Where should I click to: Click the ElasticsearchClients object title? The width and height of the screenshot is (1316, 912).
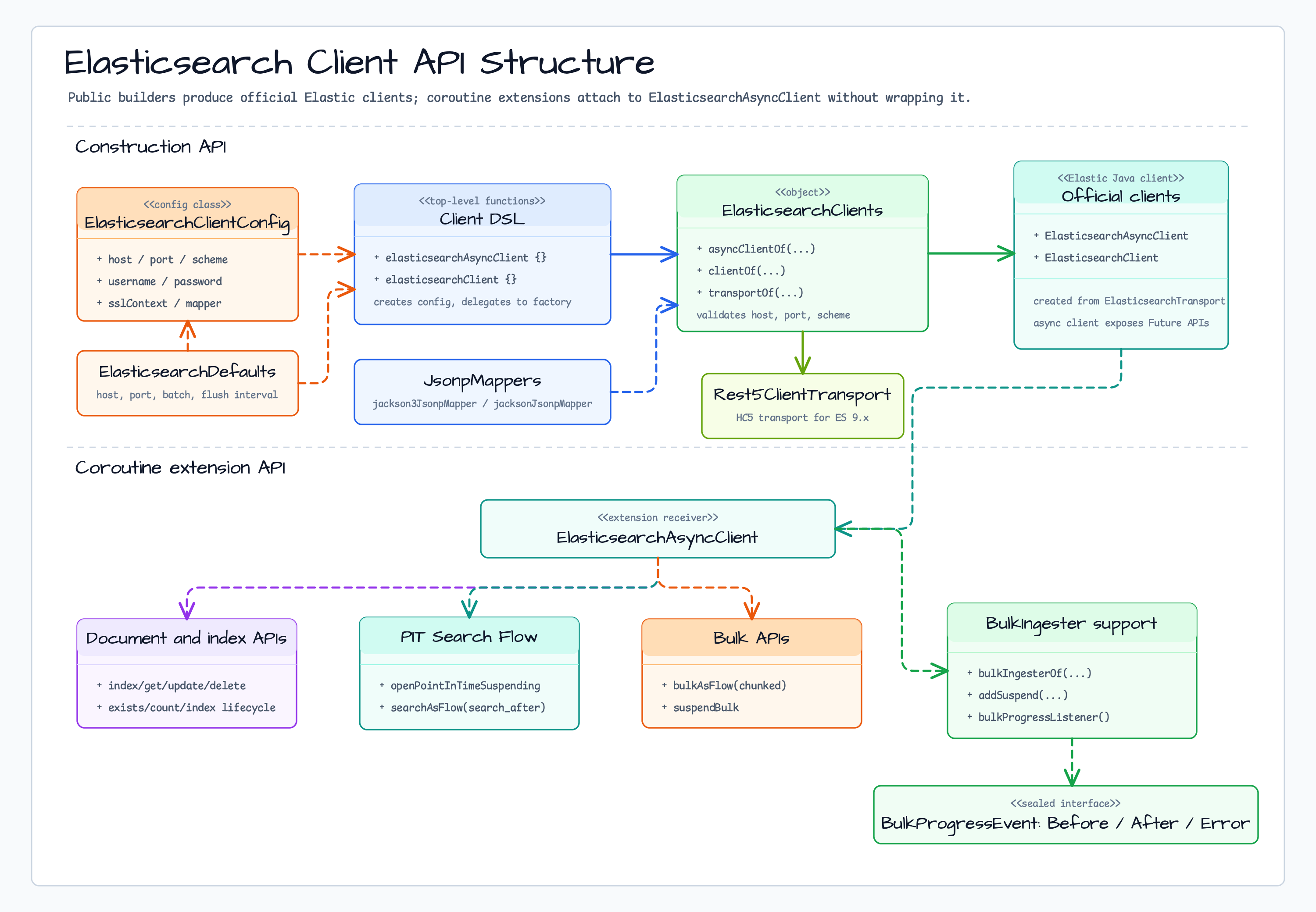802,210
